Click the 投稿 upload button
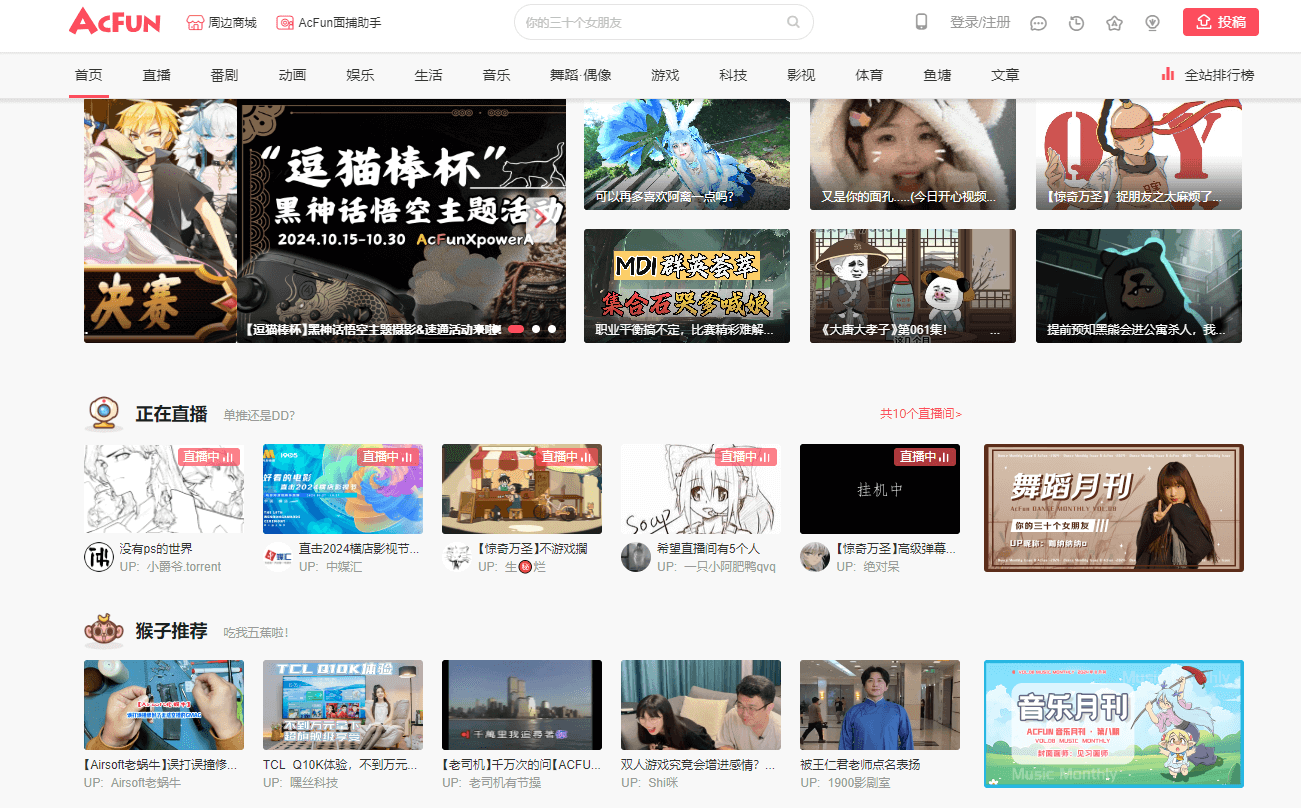The image size is (1301, 808). click(x=1220, y=22)
